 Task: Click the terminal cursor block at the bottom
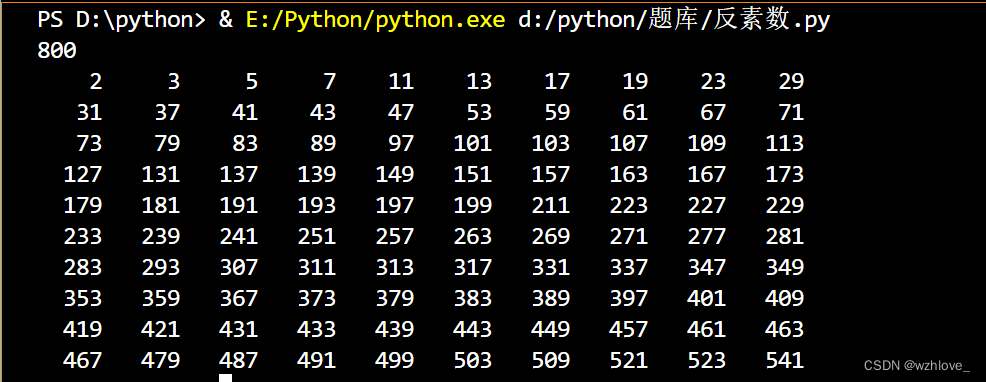click(x=225, y=378)
